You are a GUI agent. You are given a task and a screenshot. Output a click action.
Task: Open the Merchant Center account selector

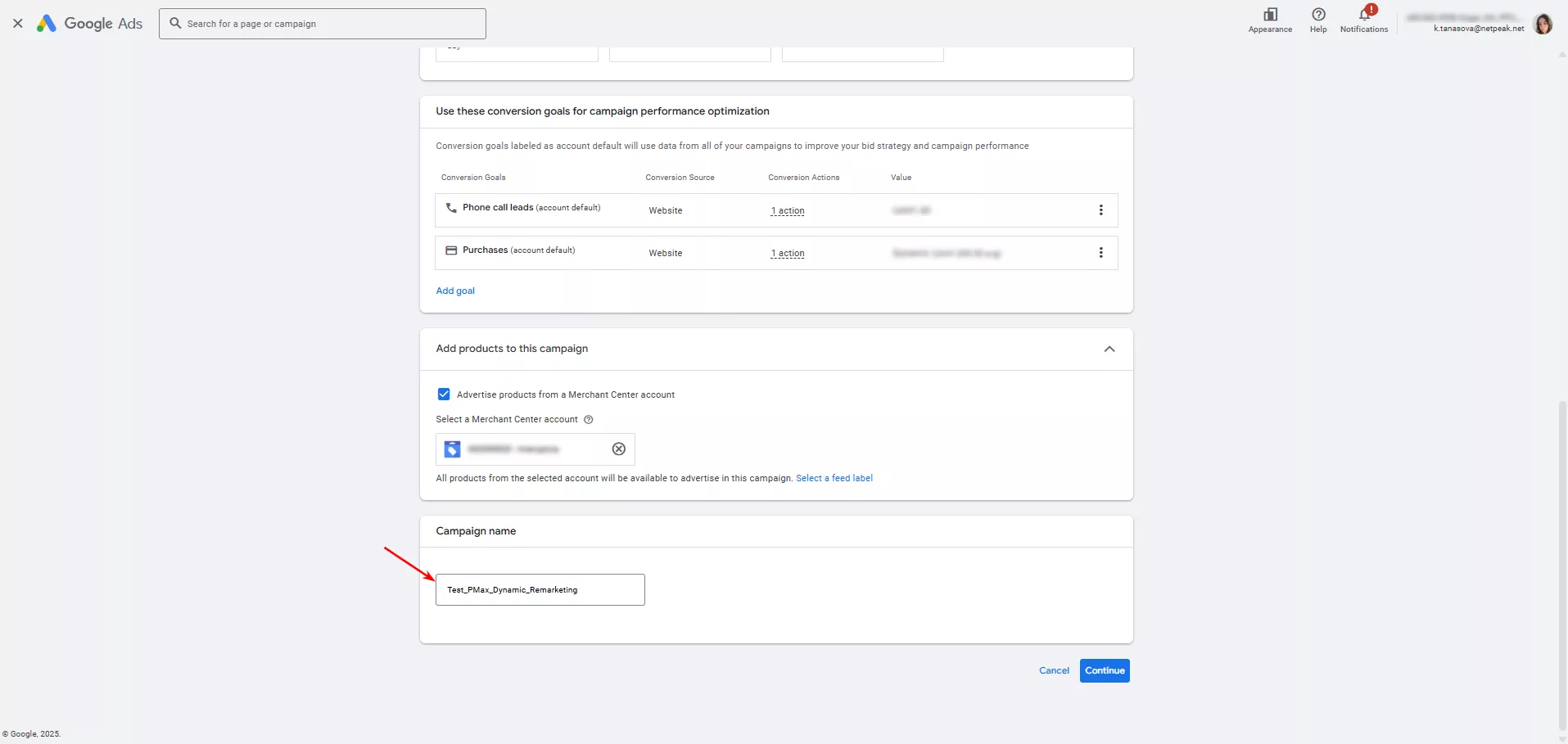click(524, 449)
